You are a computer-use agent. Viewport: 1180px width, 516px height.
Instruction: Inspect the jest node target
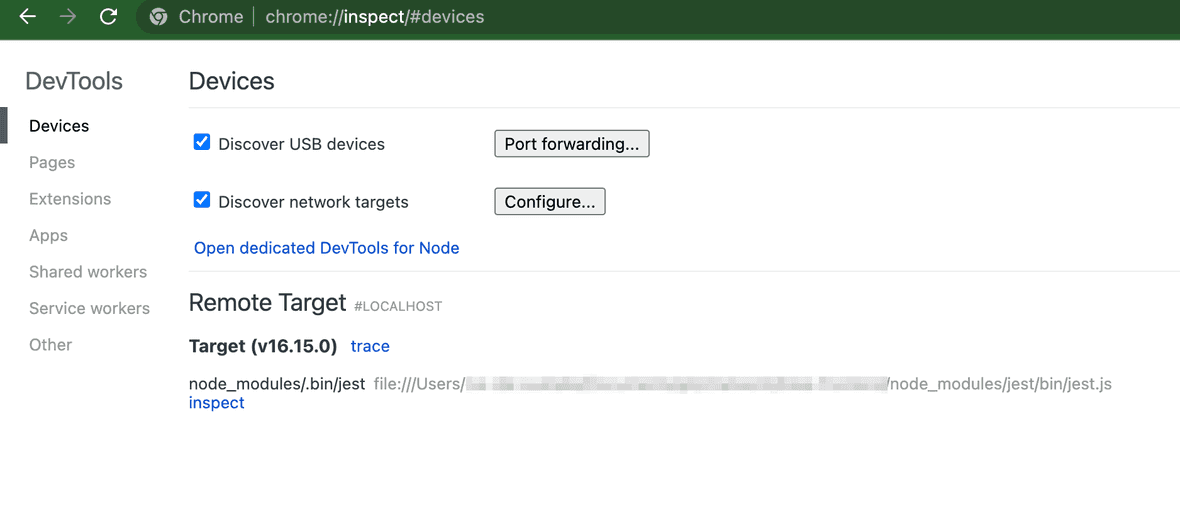[216, 403]
